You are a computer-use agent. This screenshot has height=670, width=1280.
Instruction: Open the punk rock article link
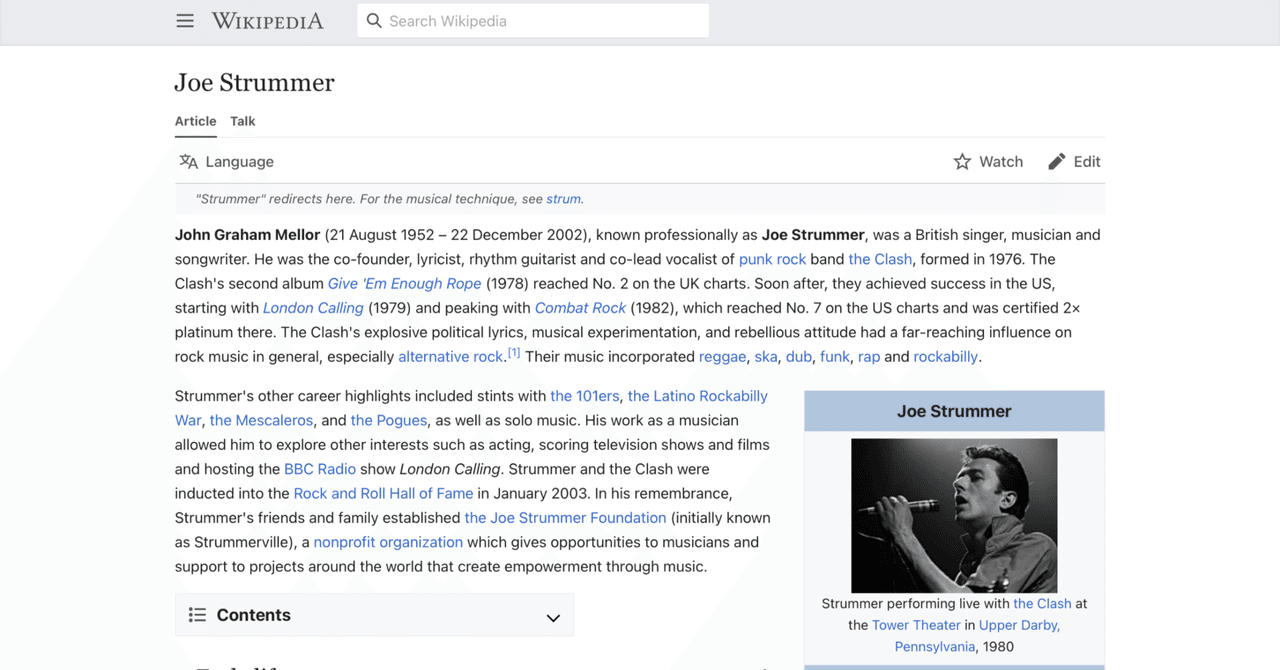click(772, 259)
